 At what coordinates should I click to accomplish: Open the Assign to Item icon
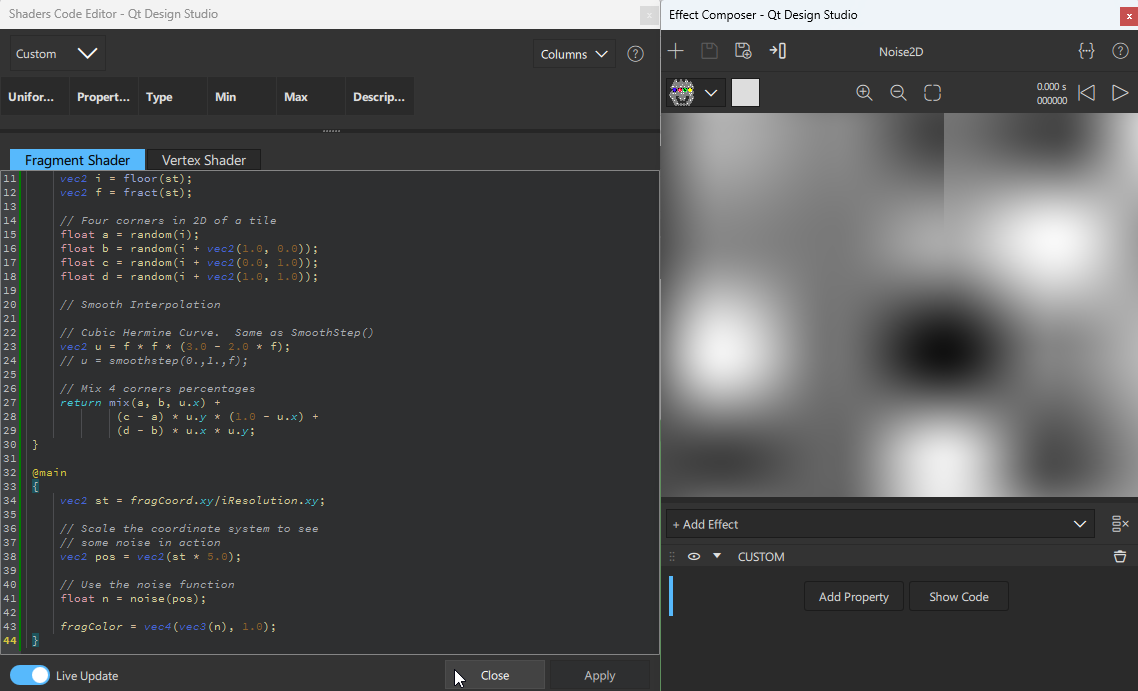[778, 50]
